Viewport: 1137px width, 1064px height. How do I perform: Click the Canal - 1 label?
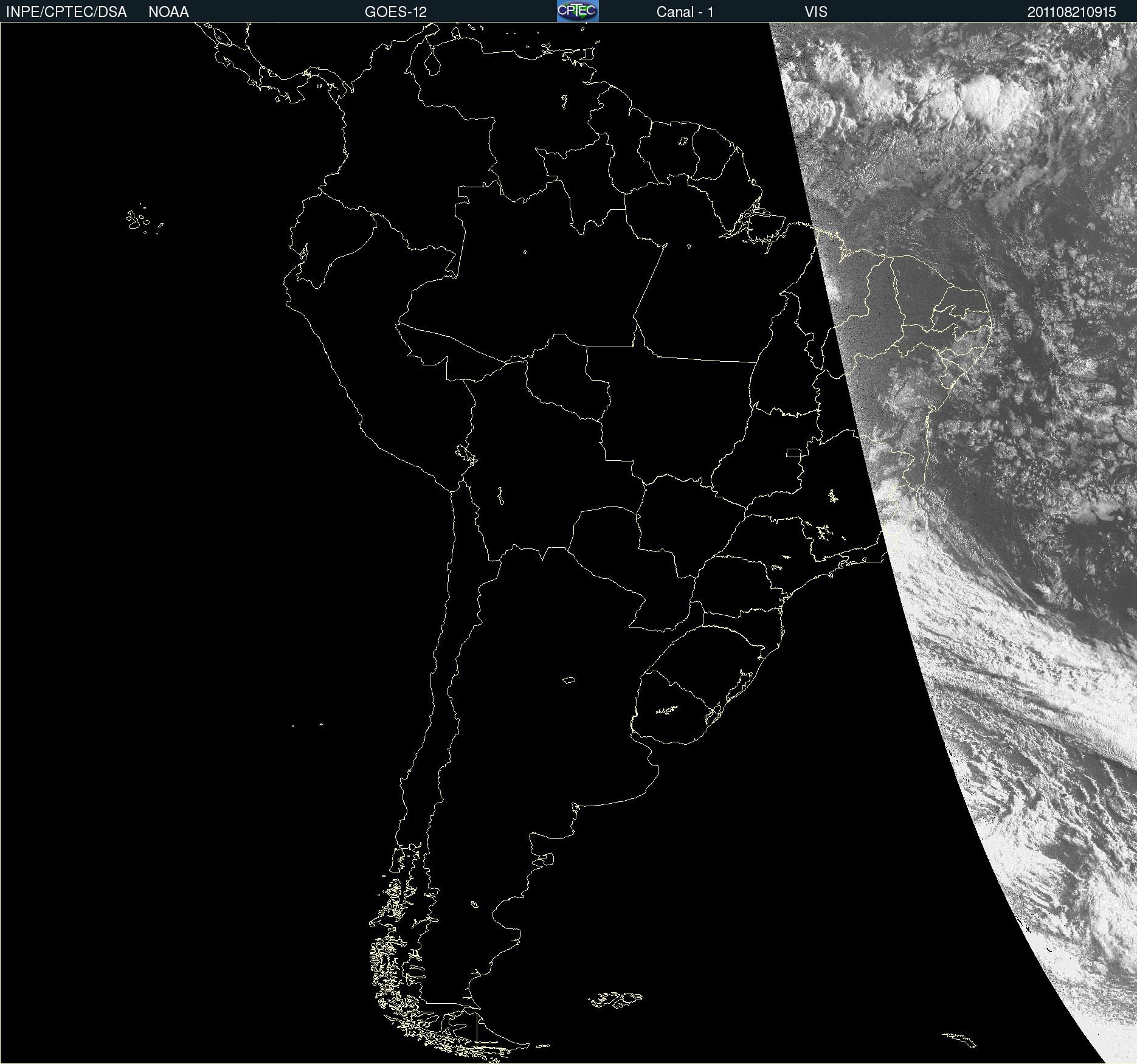(685, 12)
